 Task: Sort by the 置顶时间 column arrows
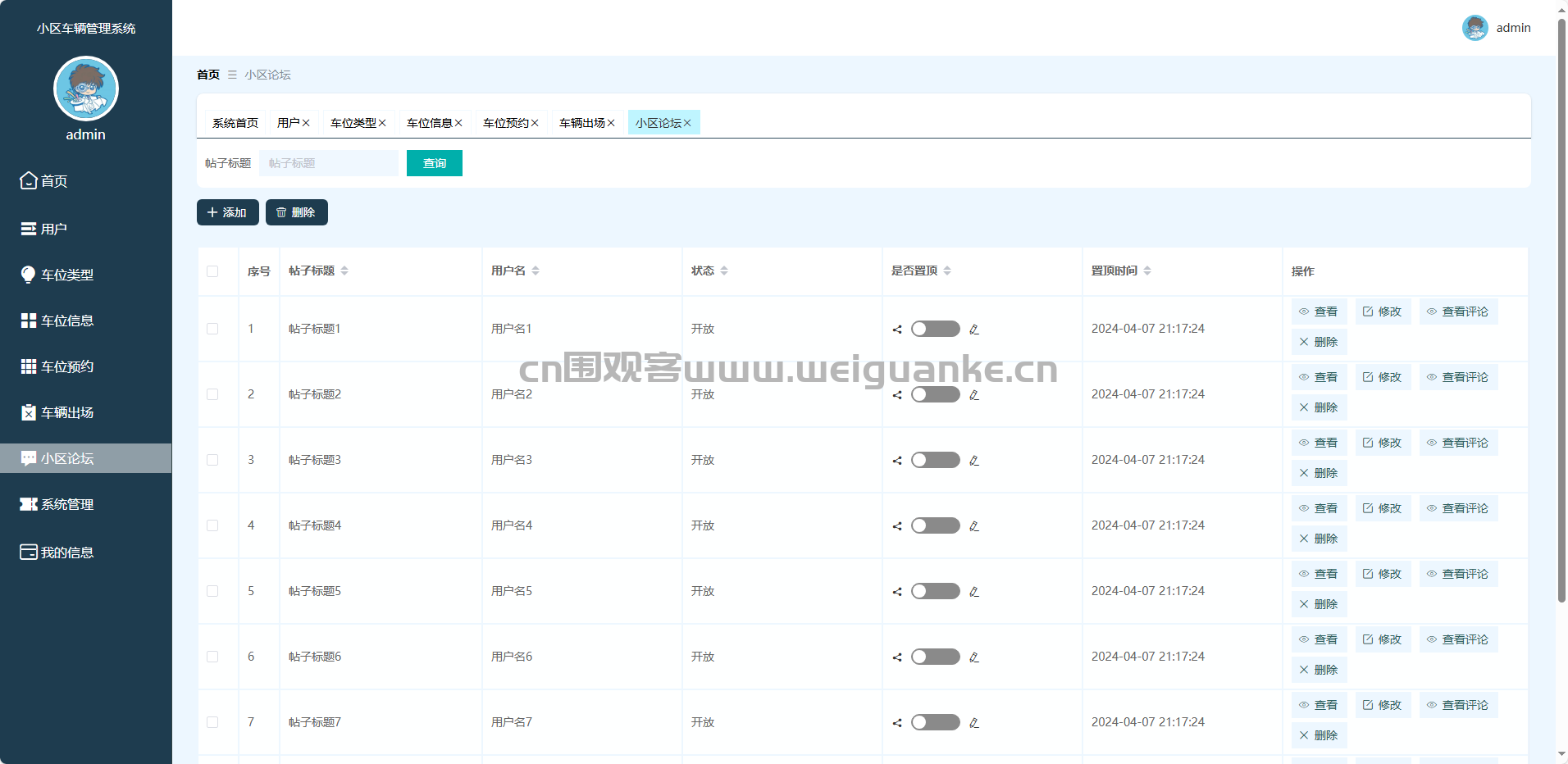[x=1147, y=271]
